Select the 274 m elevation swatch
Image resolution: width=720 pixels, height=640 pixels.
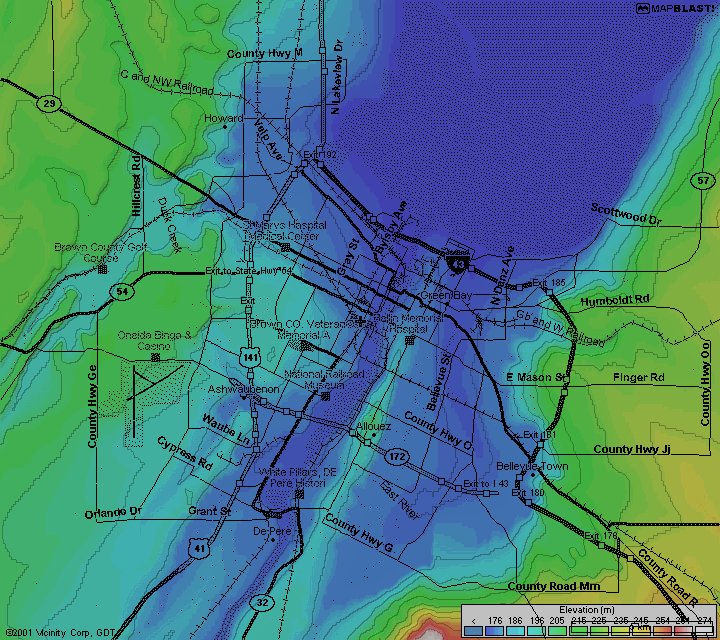click(x=704, y=631)
